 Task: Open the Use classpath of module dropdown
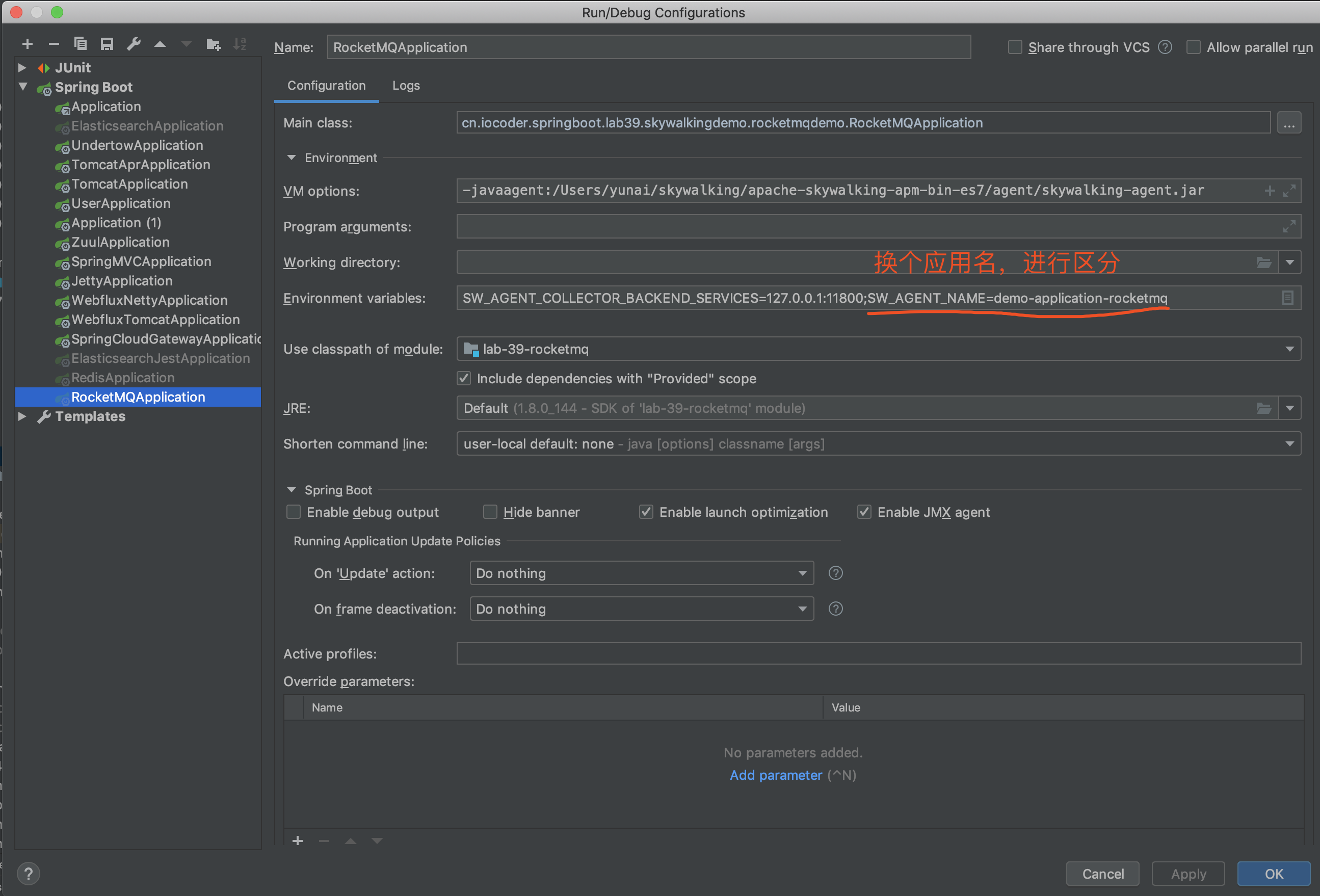click(1289, 349)
